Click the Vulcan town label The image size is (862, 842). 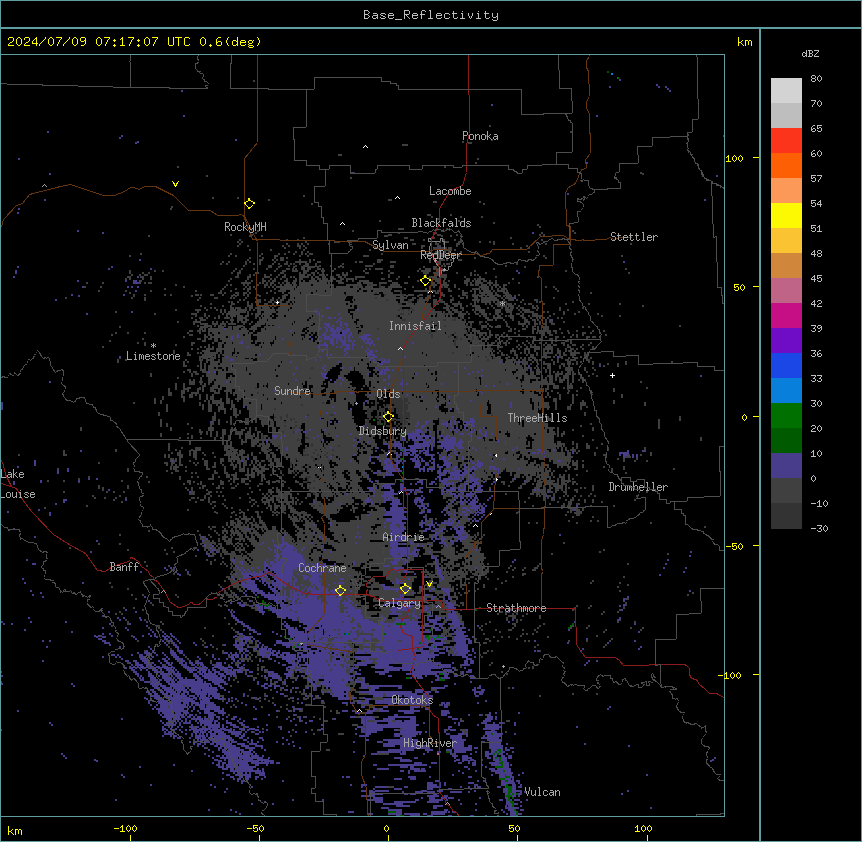coord(542,792)
